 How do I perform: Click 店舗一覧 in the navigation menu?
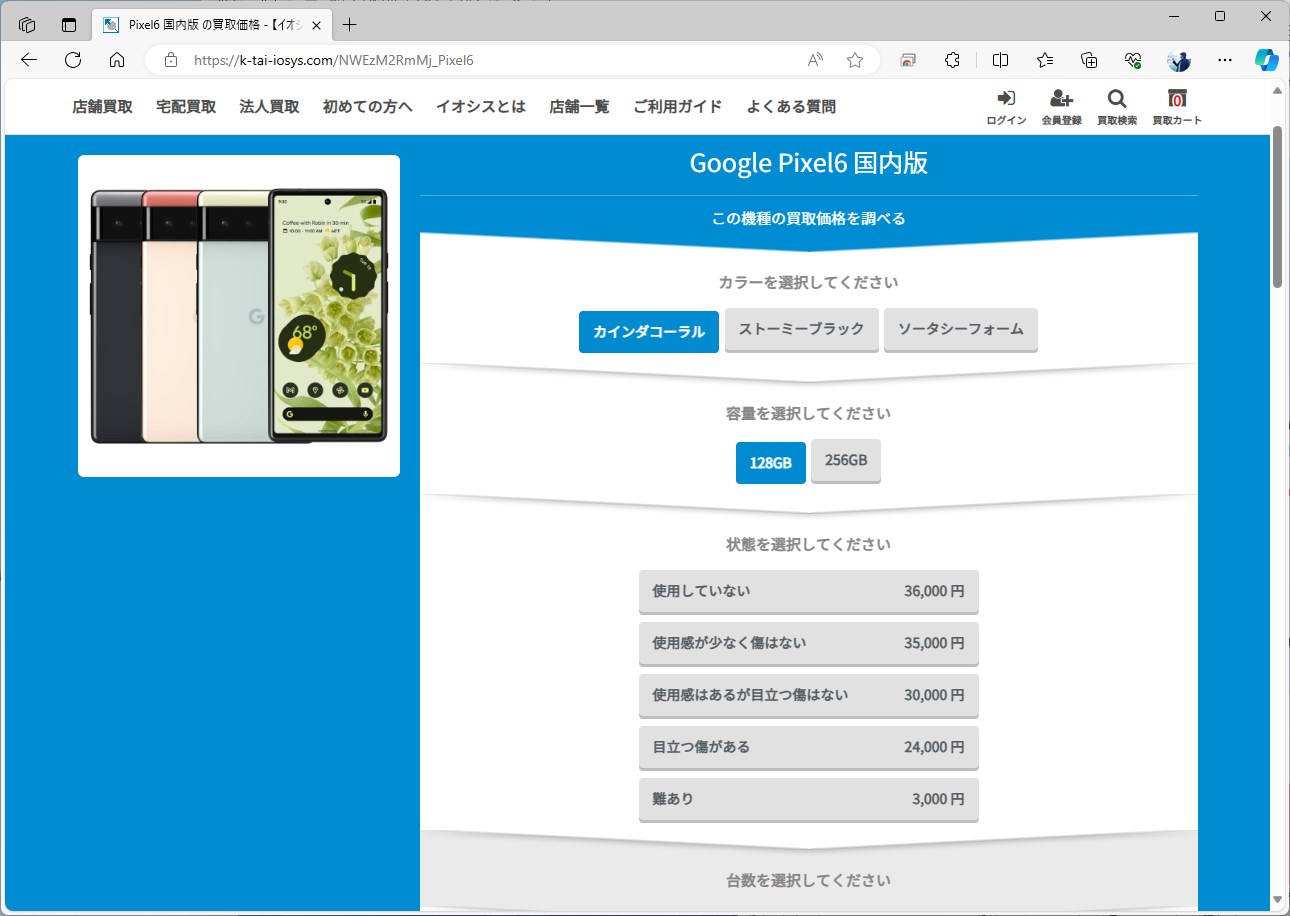[x=578, y=106]
